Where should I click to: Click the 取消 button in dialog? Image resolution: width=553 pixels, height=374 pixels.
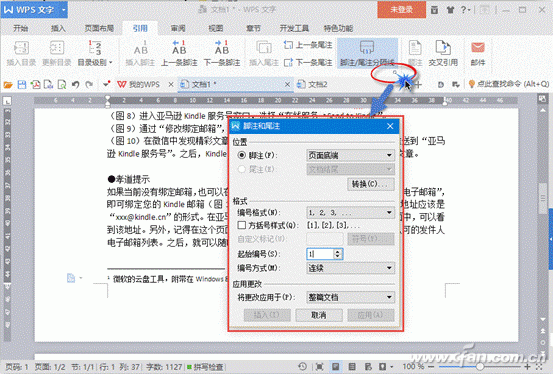tap(319, 315)
